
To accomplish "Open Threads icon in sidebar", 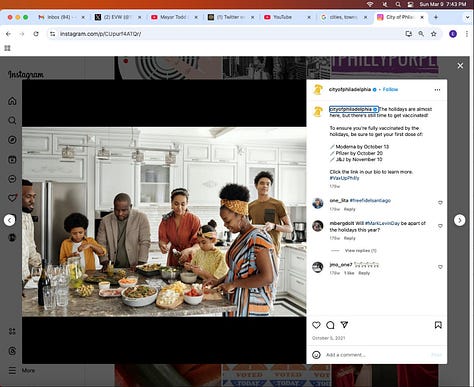I will tap(12, 351).
